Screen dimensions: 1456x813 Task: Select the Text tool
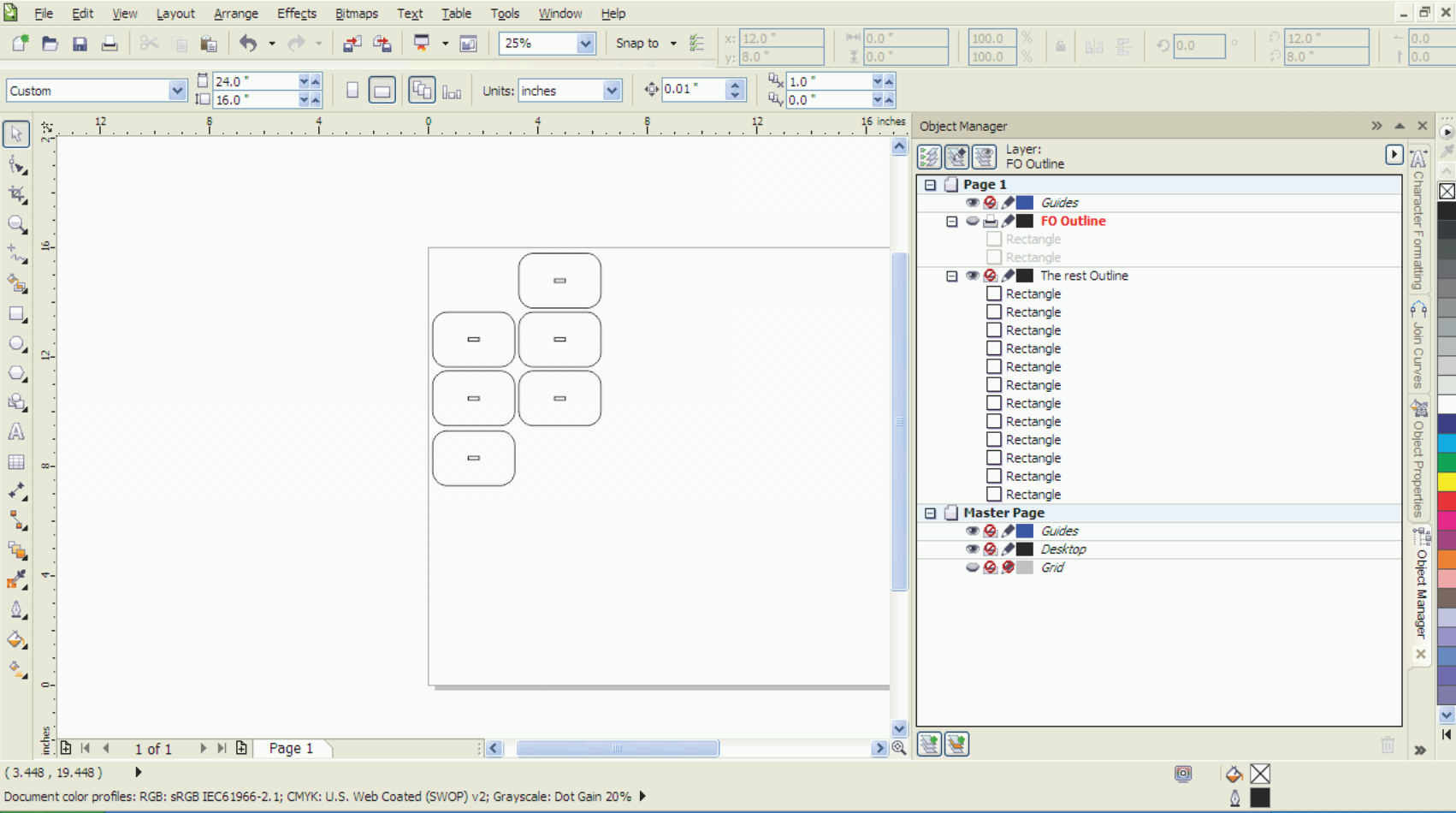(16, 432)
